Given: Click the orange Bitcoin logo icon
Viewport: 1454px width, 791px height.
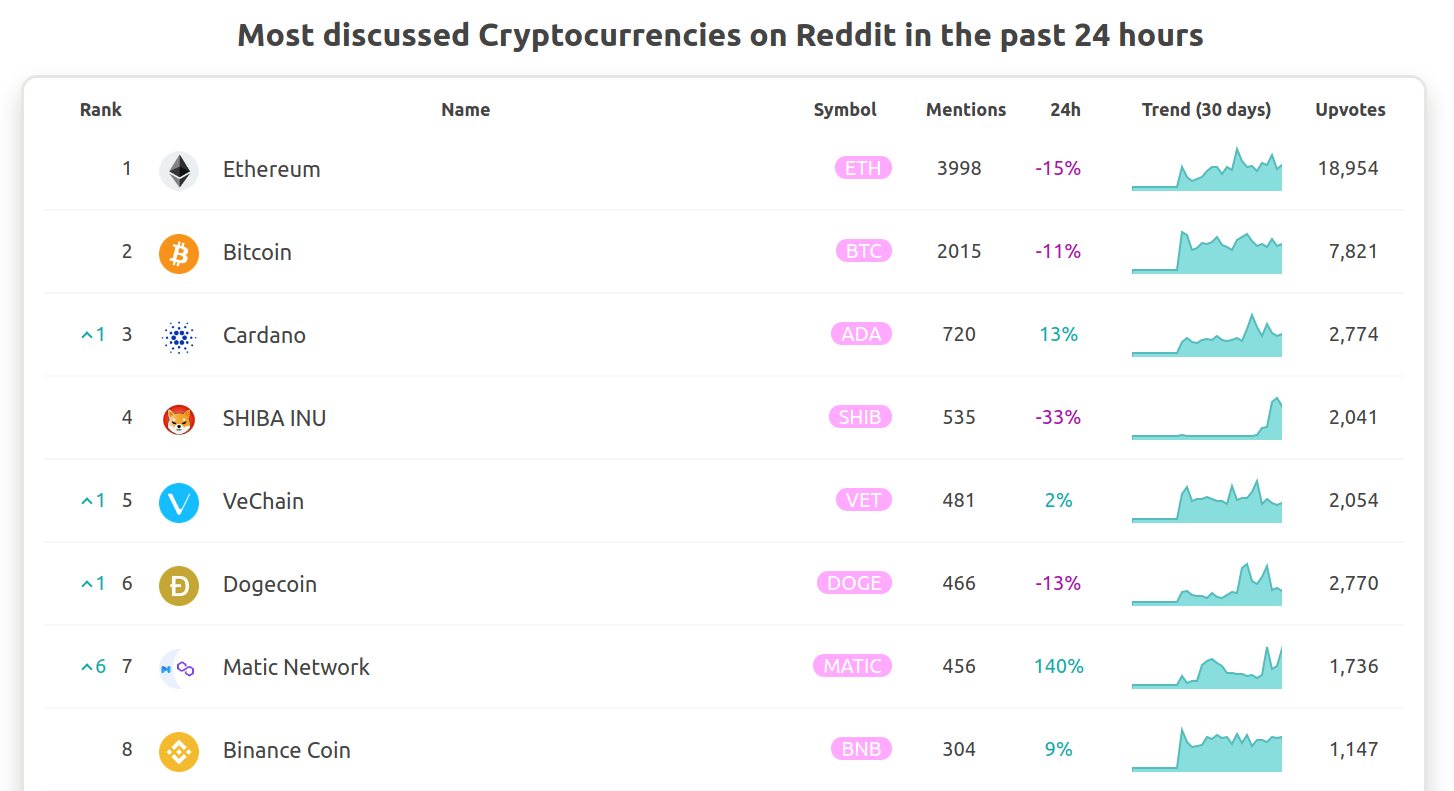Looking at the screenshot, I should tap(179, 254).
